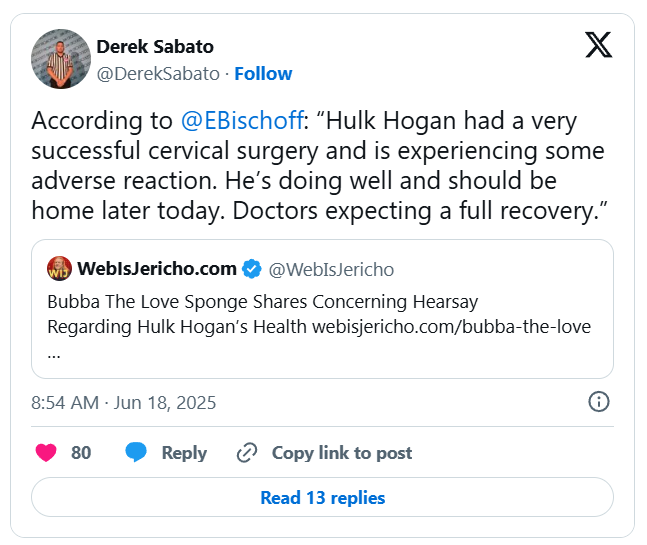Follow the @DerekSabato account
Screen dimensions: 647x545
263,73
